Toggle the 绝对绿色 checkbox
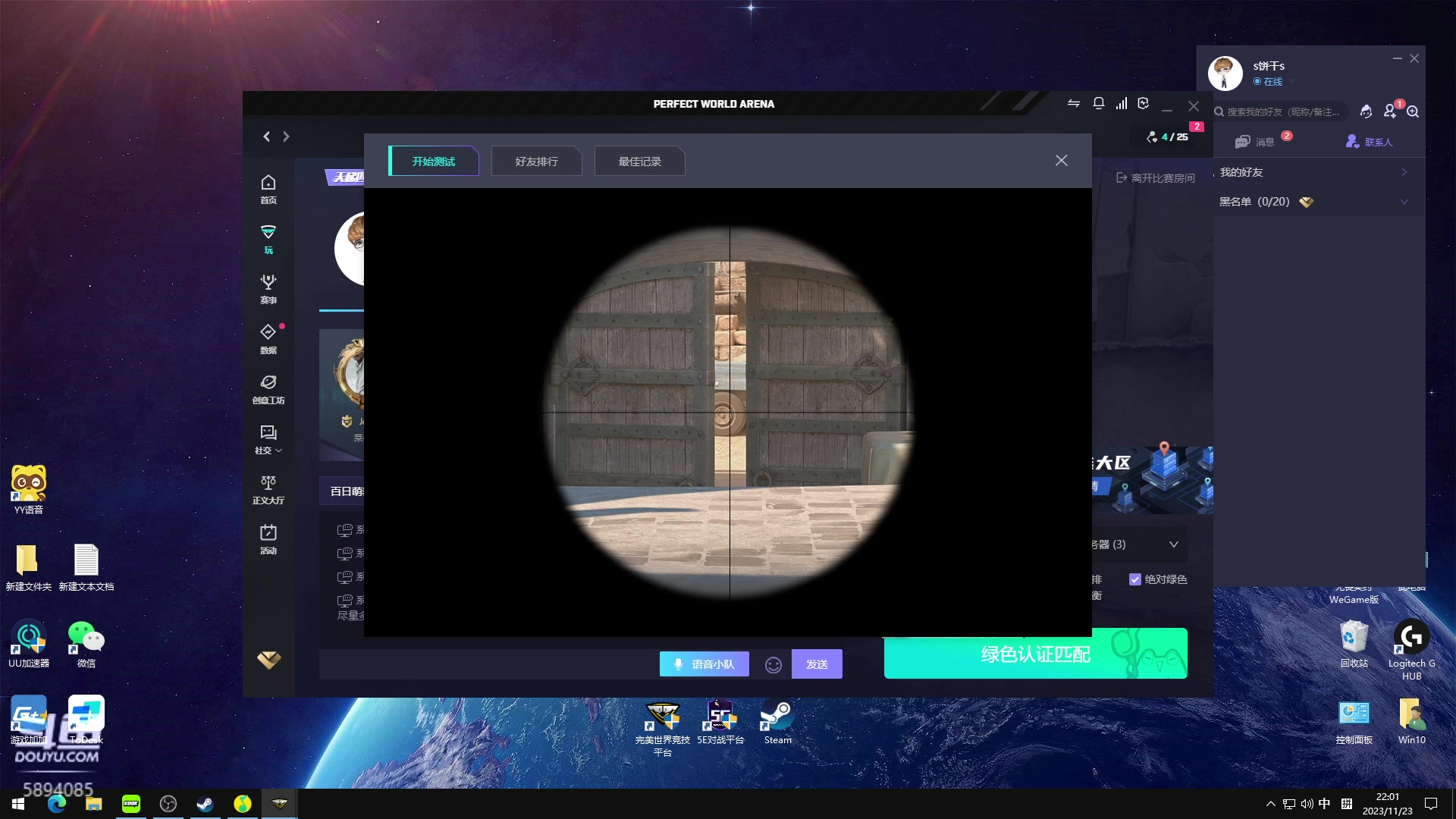 [x=1135, y=579]
